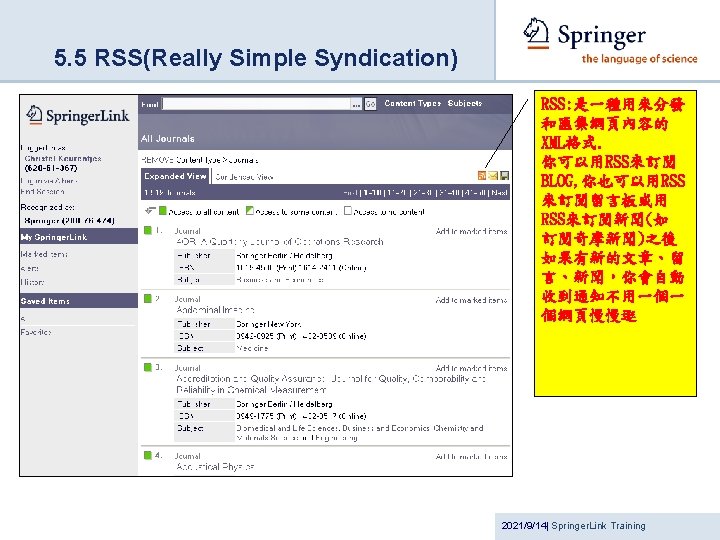Click the green access icon of journal 2
The image size is (720, 540).
click(x=148, y=298)
